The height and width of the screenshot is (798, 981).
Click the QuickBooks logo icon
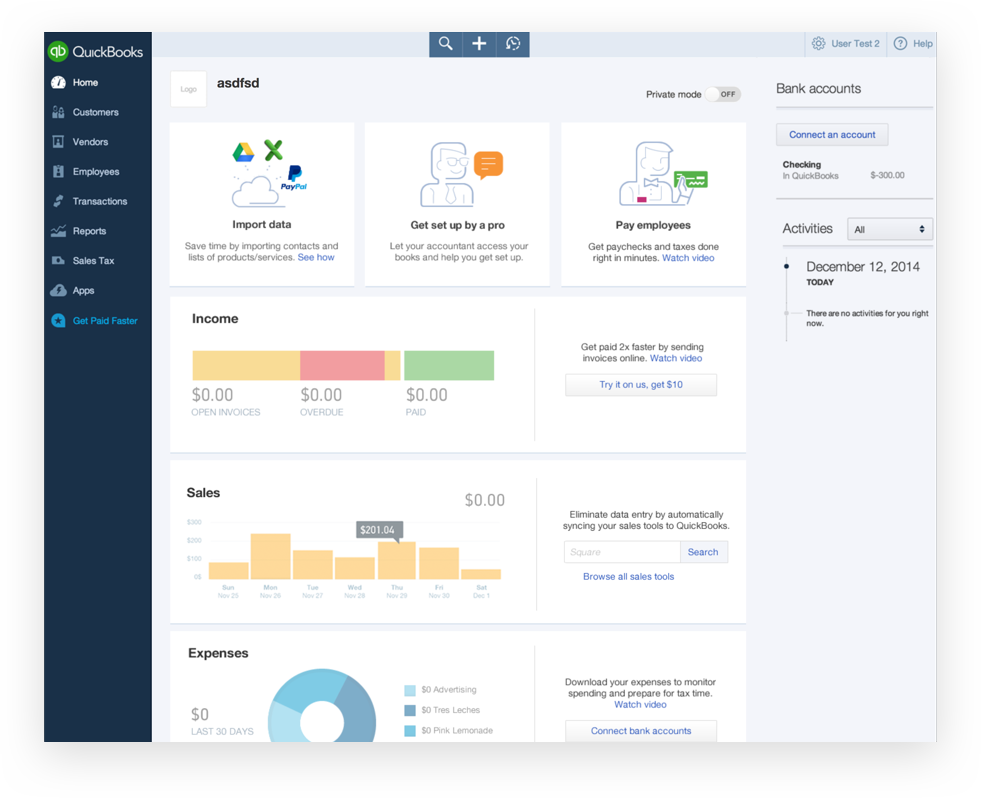point(58,51)
